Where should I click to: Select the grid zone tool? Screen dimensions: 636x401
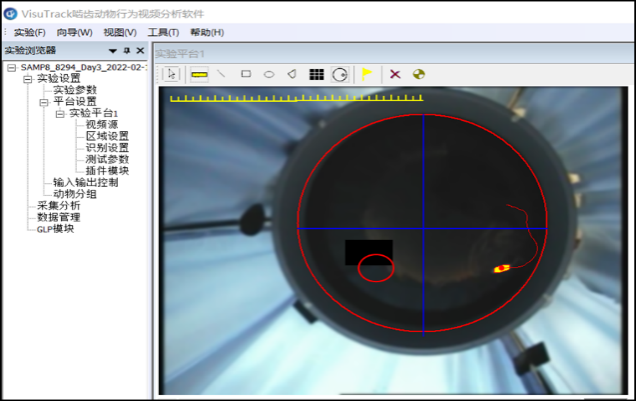(316, 74)
